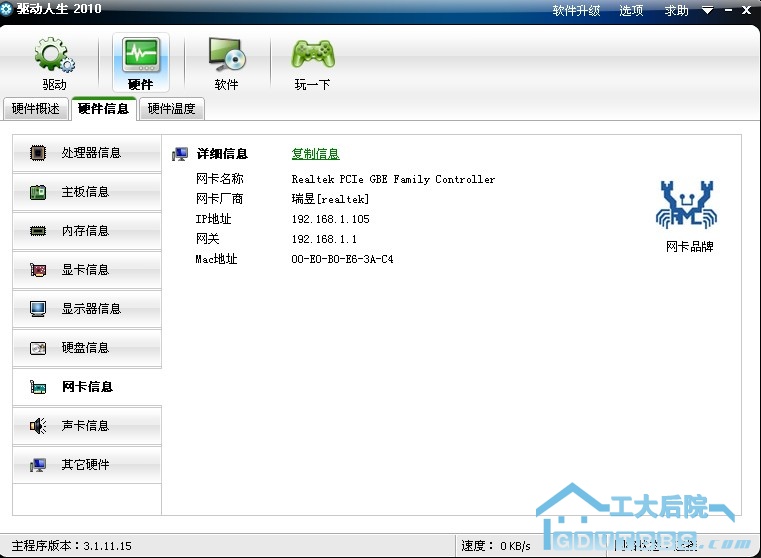The height and width of the screenshot is (558, 761).
Task: Switch to the 硬件温度 tab
Action: 171,109
